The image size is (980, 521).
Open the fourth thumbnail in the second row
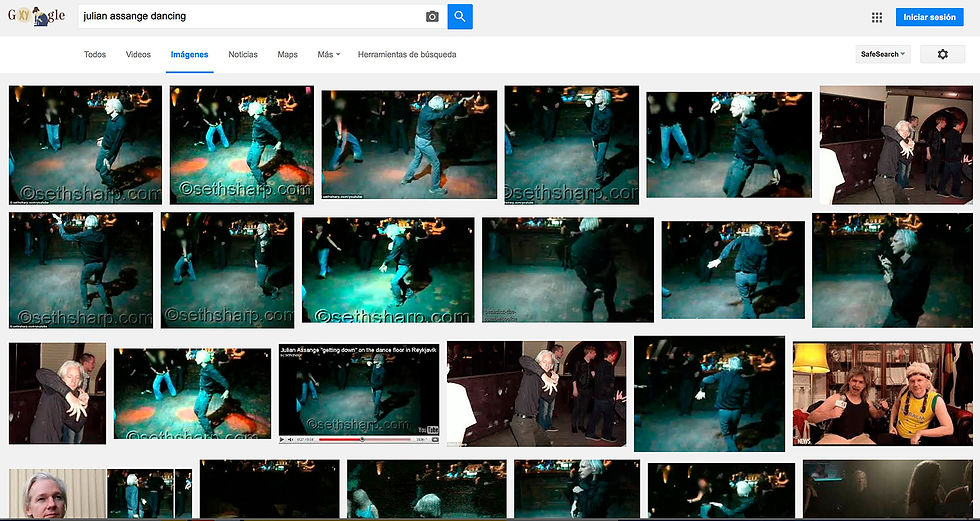click(568, 270)
